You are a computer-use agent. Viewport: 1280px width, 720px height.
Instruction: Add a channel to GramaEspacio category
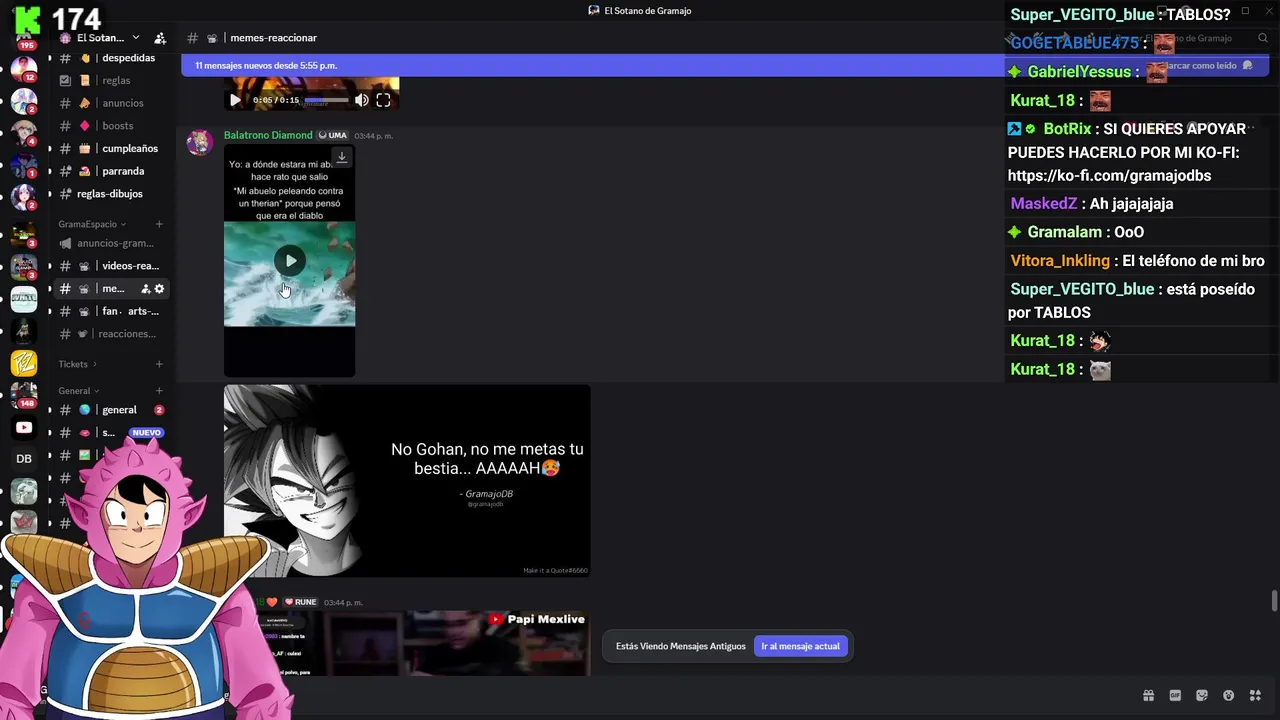point(159,224)
